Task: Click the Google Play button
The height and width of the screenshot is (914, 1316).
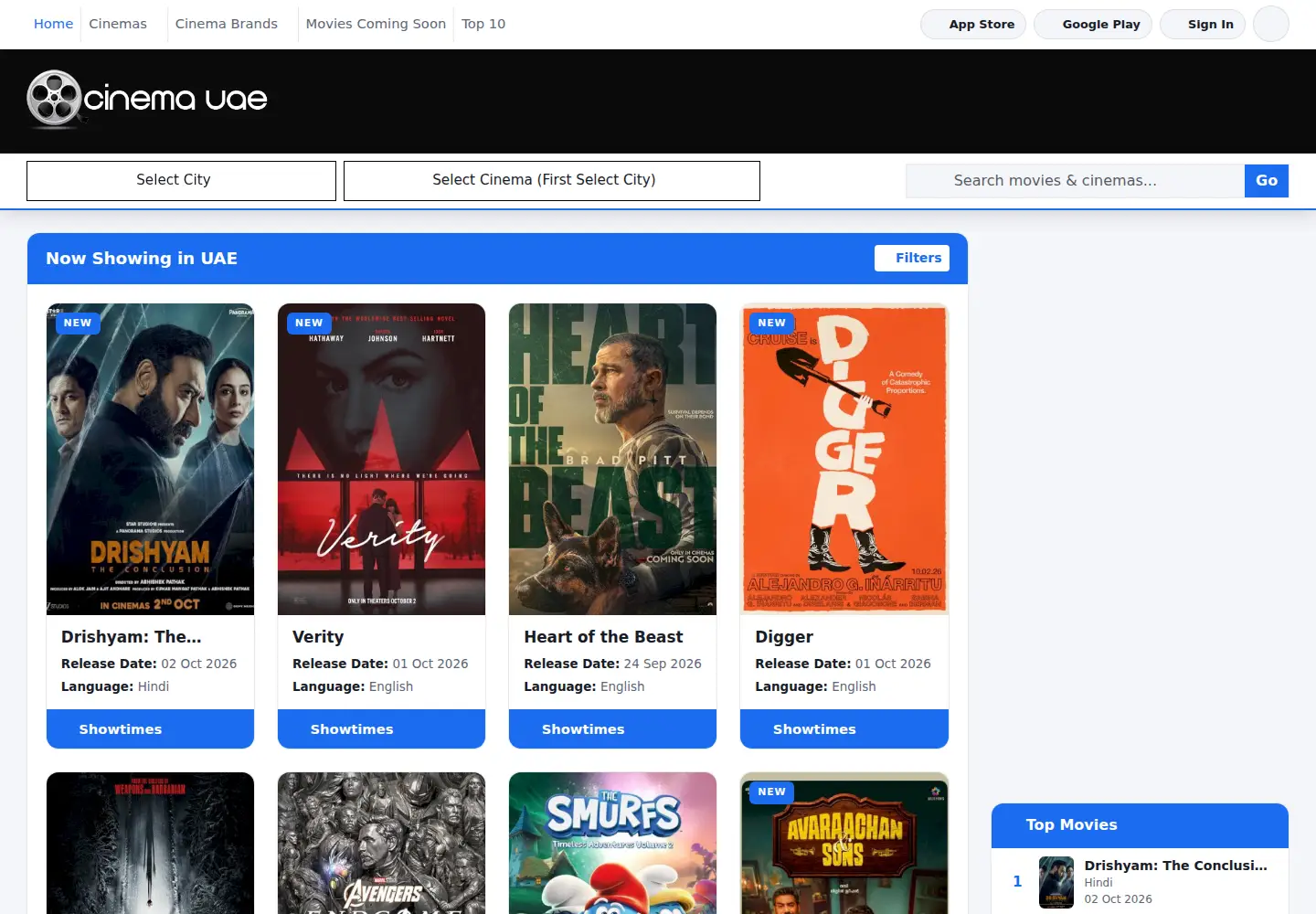Action: click(x=1093, y=25)
